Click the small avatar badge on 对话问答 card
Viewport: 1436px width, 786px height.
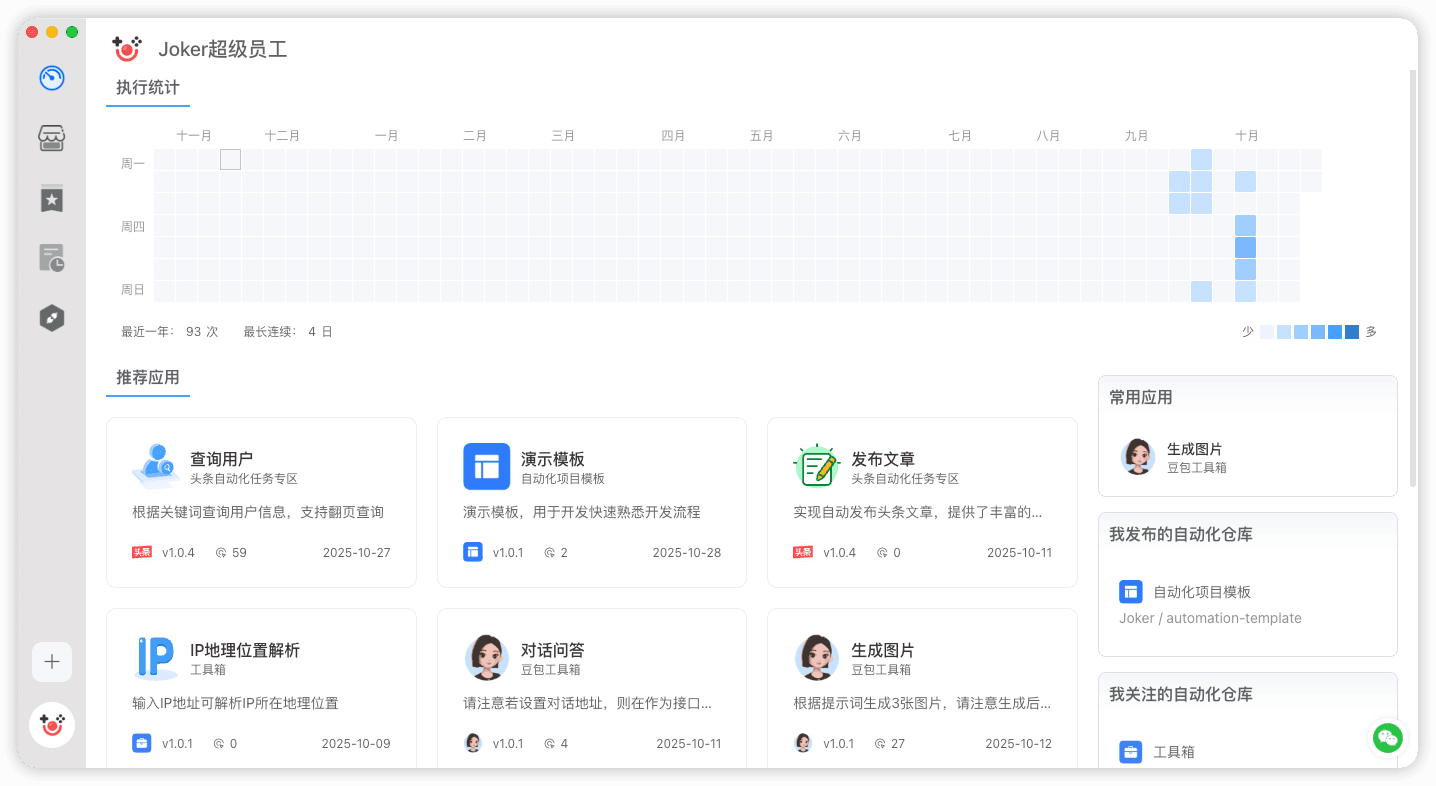click(x=473, y=743)
